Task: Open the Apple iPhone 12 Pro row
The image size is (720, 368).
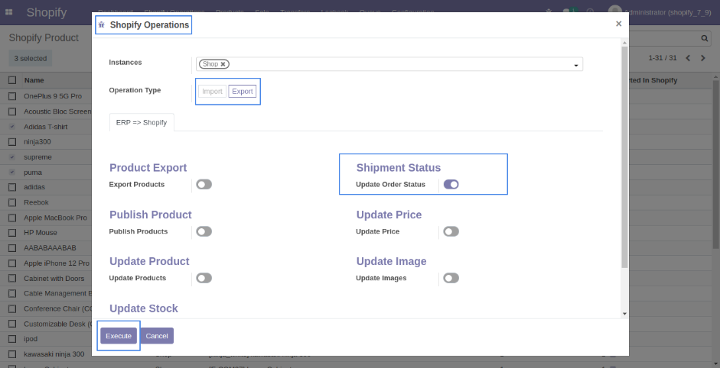Action: coord(56,263)
